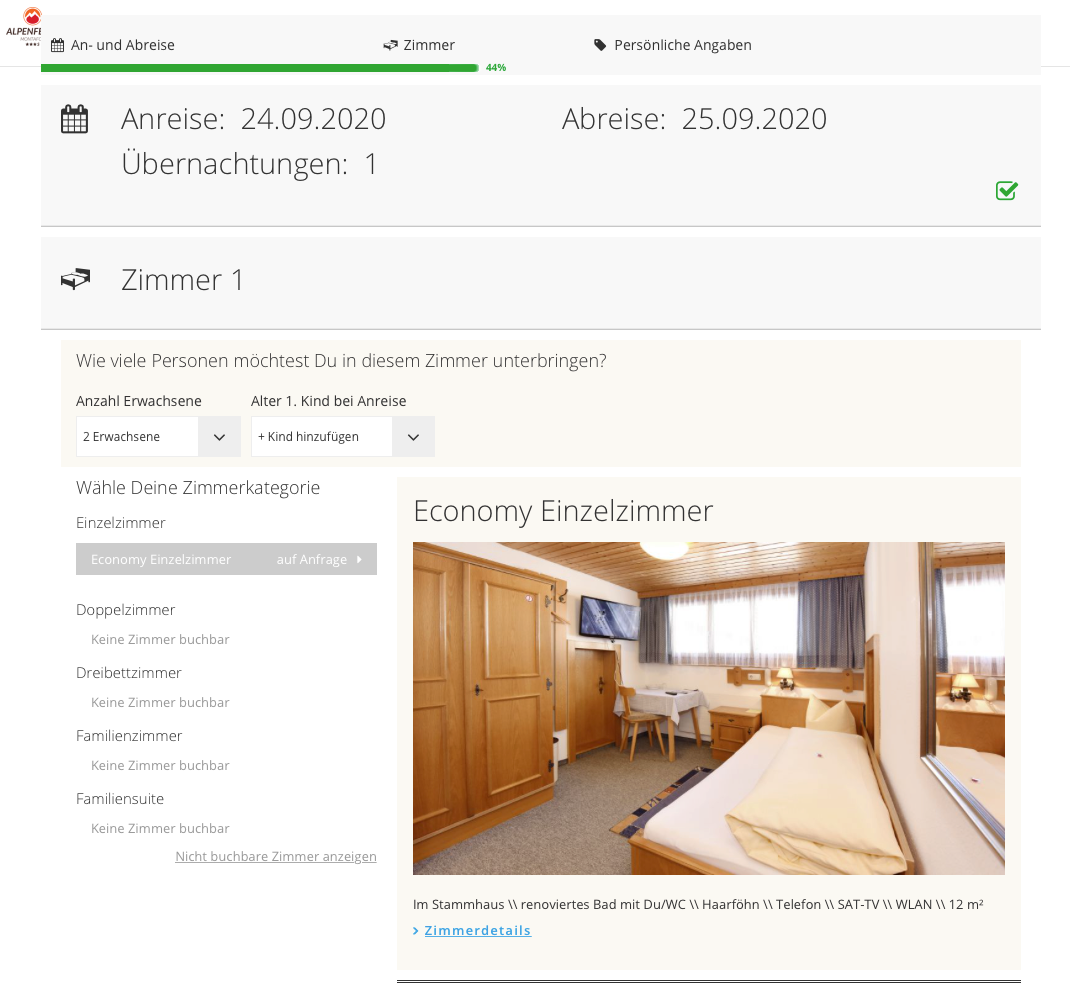Click the green checkmark in date section

pyautogui.click(x=1006, y=190)
